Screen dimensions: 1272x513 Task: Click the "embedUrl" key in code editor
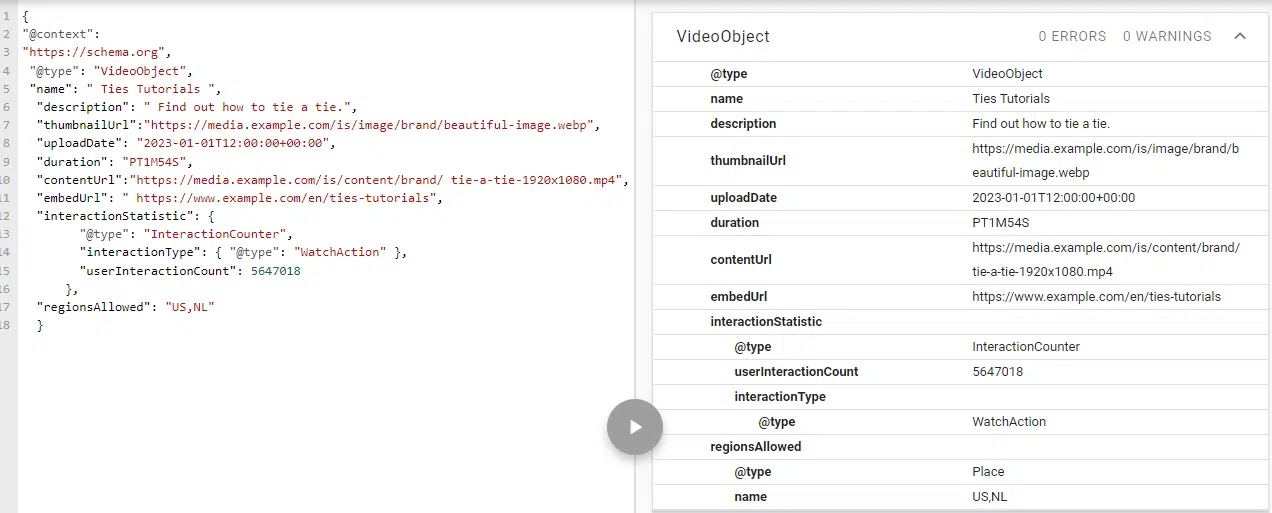(x=73, y=198)
